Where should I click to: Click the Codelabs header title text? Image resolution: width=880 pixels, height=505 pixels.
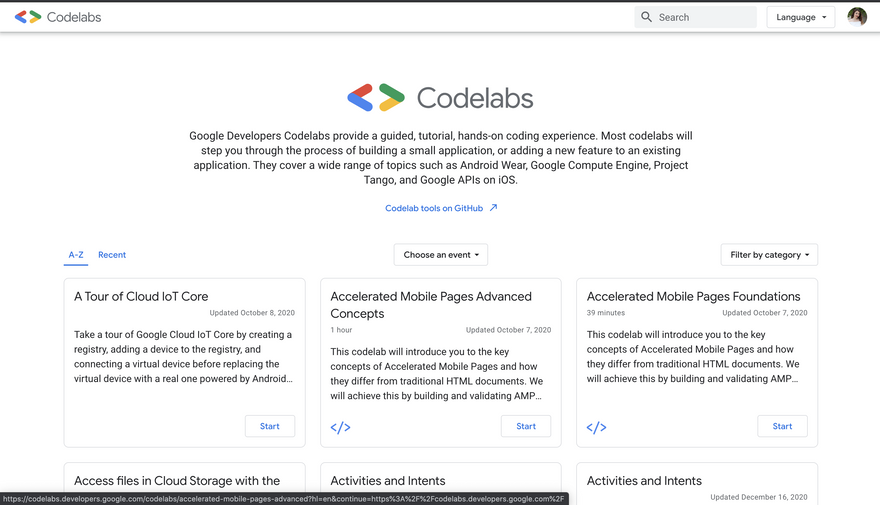pyautogui.click(x=74, y=17)
